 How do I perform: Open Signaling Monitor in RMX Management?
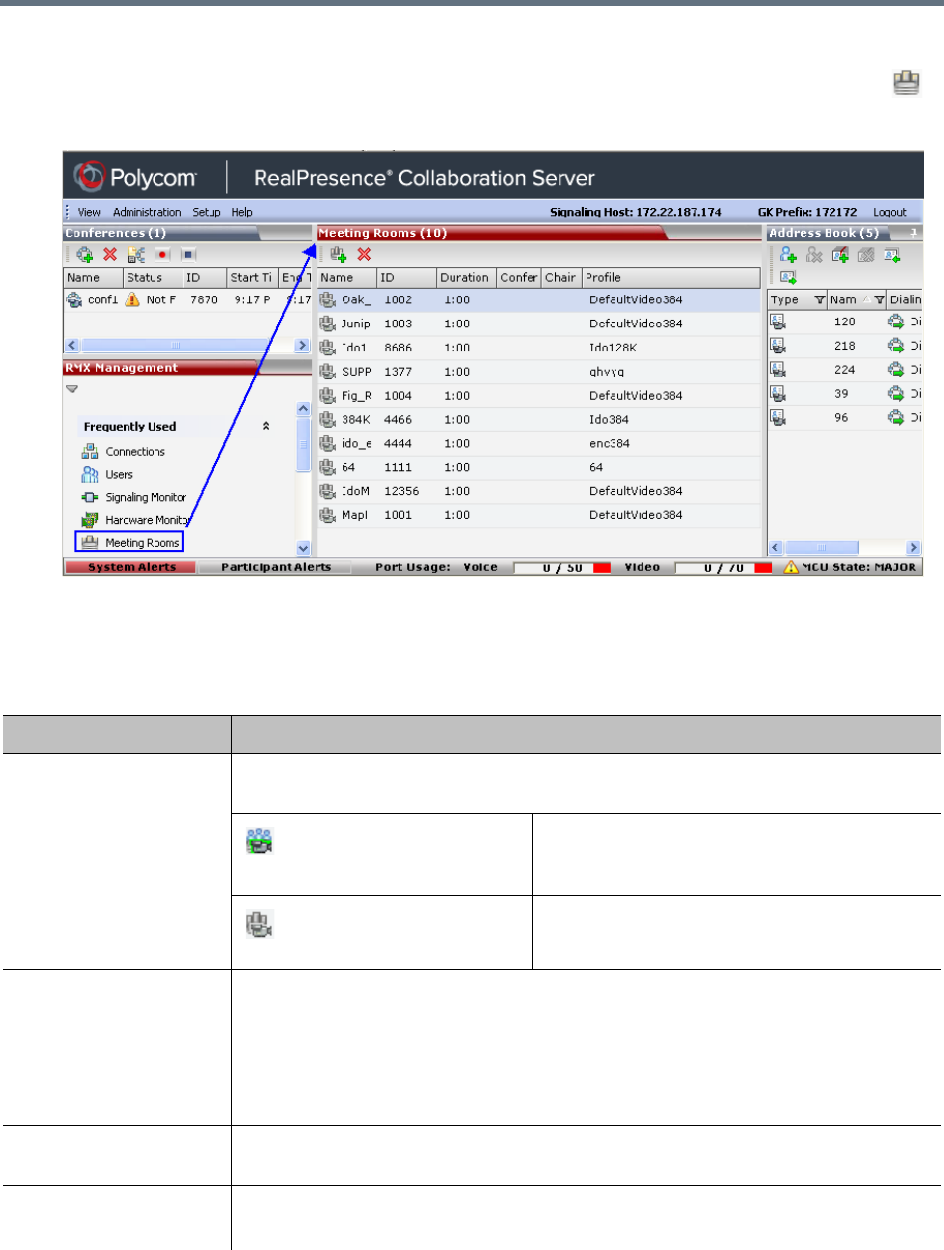click(133, 497)
